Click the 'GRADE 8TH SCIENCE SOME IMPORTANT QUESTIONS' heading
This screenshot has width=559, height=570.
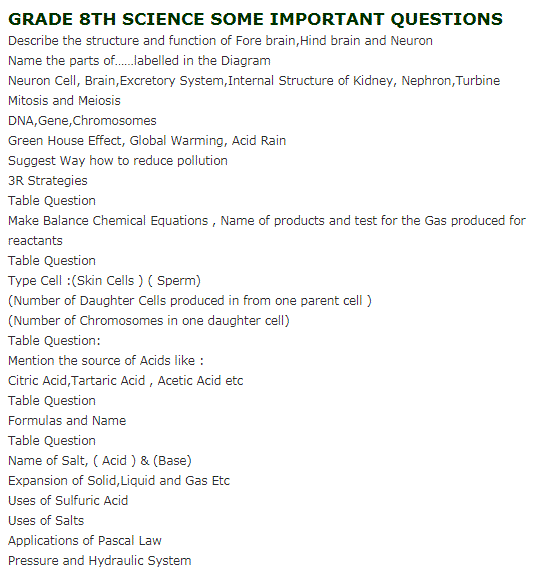(255, 19)
